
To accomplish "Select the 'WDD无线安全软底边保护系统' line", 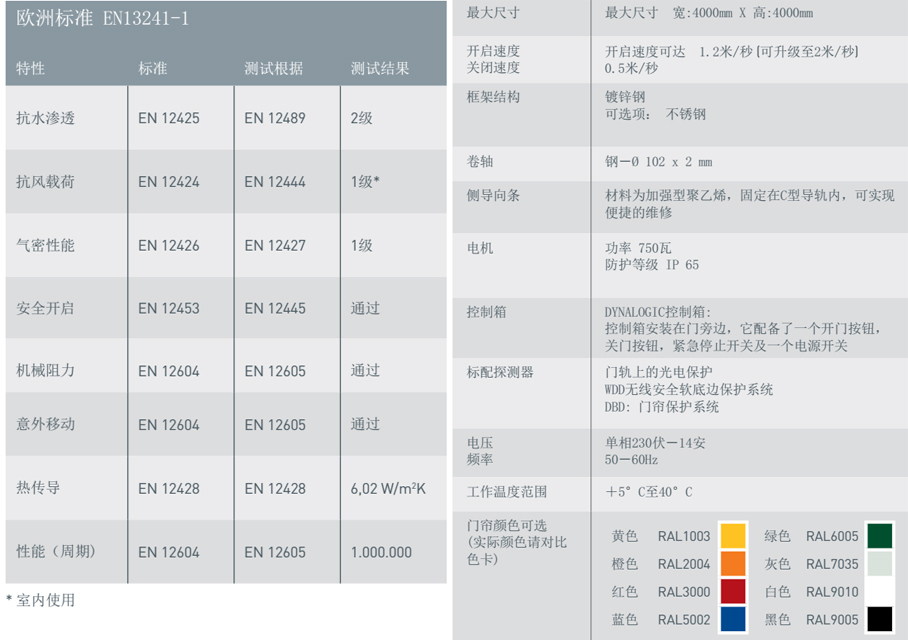I will point(689,389).
